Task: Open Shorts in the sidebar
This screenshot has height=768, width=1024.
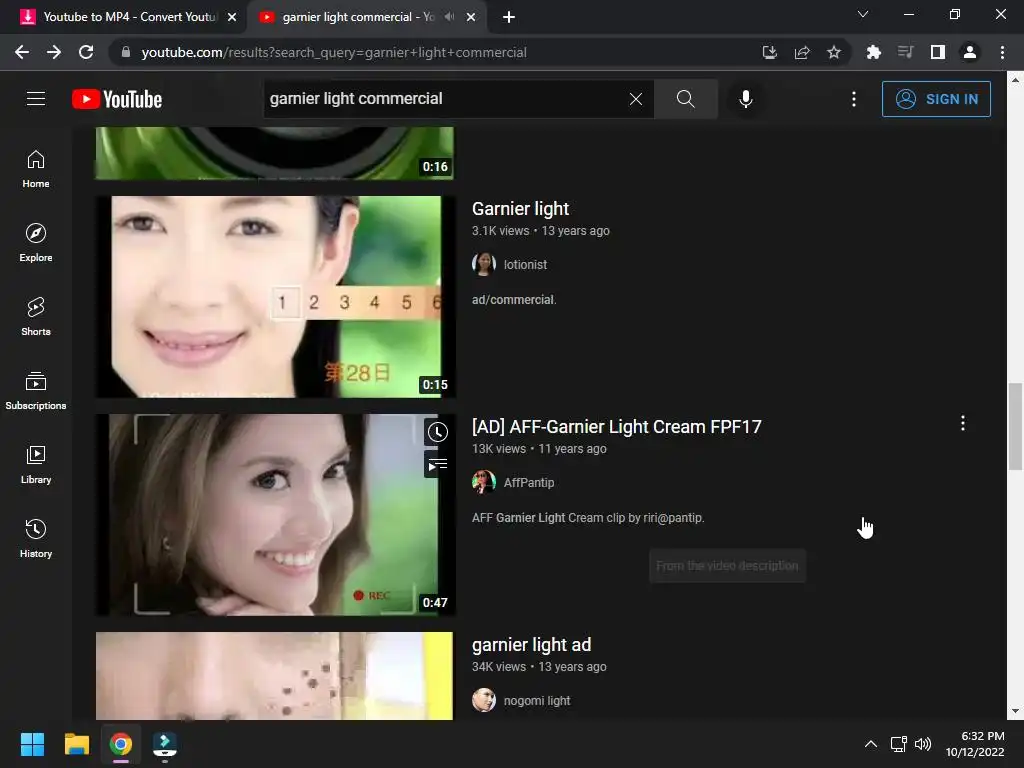Action: (x=36, y=317)
